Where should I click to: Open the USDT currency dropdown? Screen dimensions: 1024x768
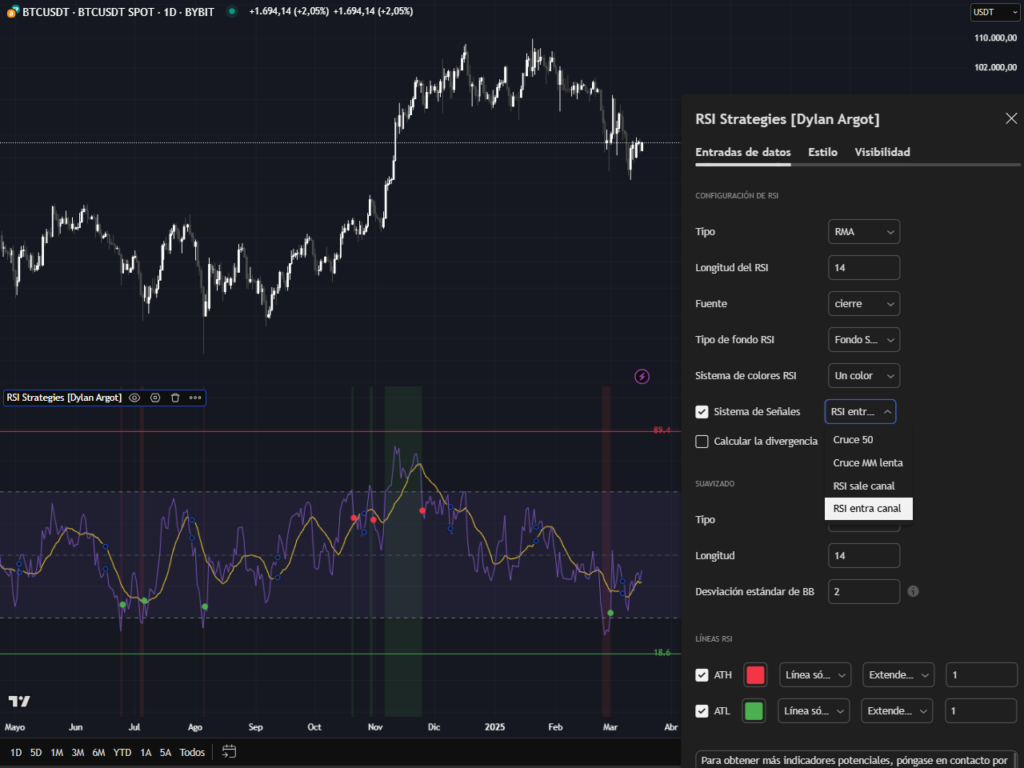point(994,12)
